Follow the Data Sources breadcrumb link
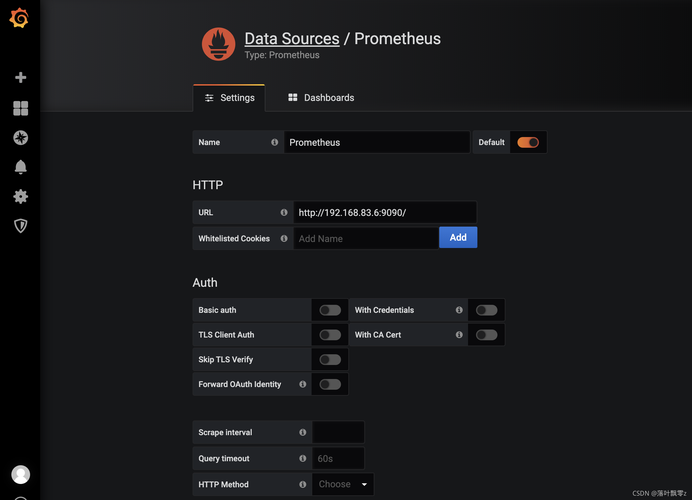The image size is (692, 500). tap(292, 39)
